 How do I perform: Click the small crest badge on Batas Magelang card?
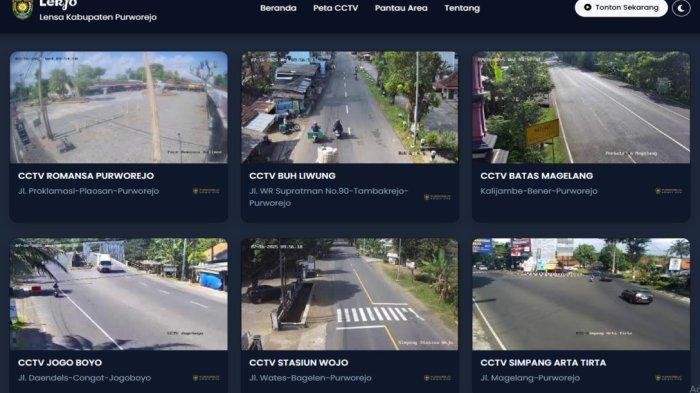pos(668,191)
